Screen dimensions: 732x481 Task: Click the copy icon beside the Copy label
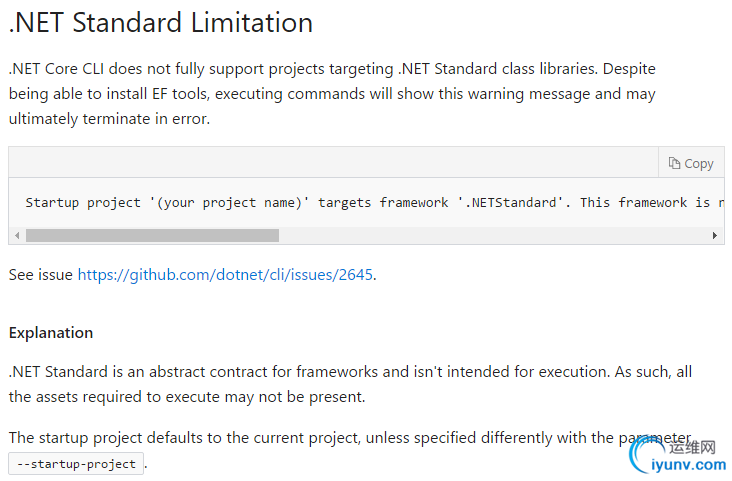[675, 163]
